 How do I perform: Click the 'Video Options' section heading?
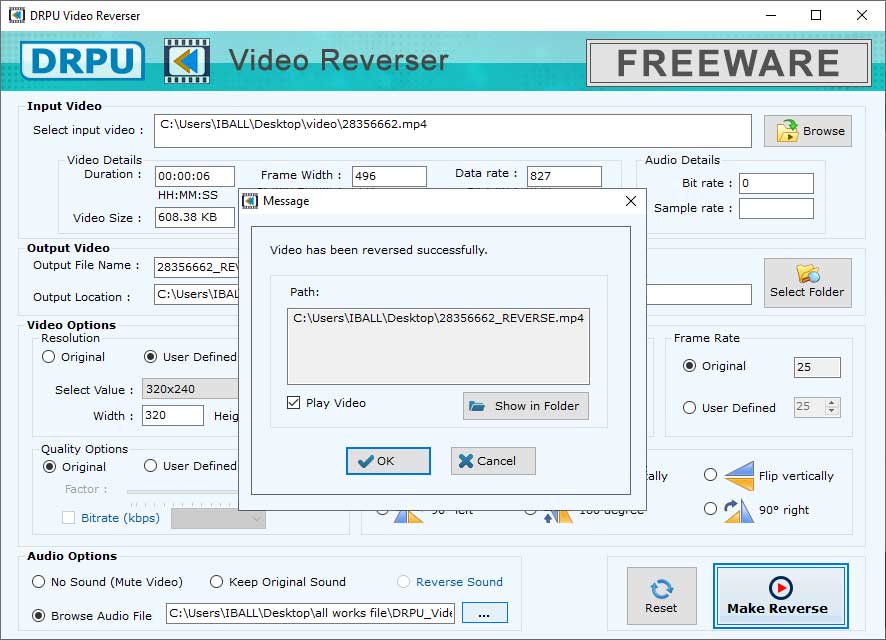[71, 325]
